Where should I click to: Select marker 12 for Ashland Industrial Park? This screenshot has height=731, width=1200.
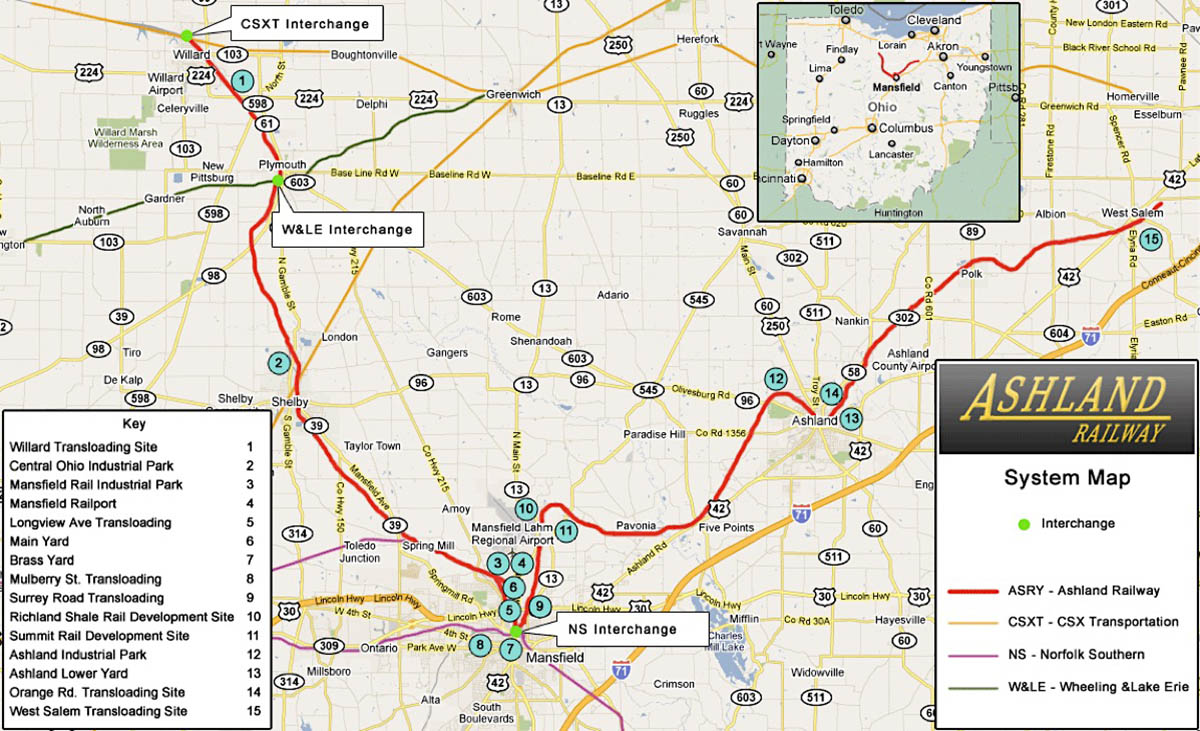click(x=776, y=379)
